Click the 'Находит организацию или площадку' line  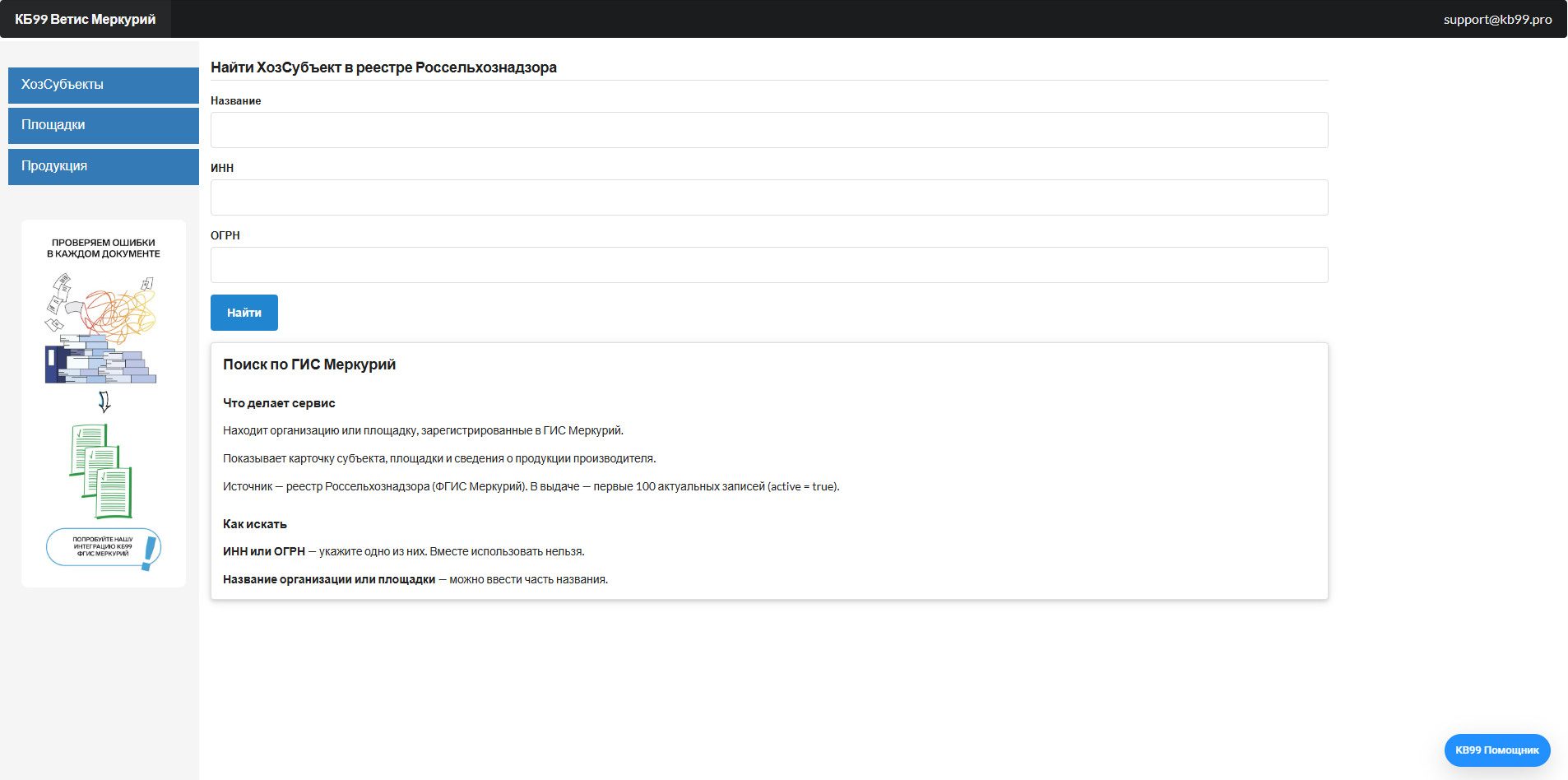click(x=423, y=430)
